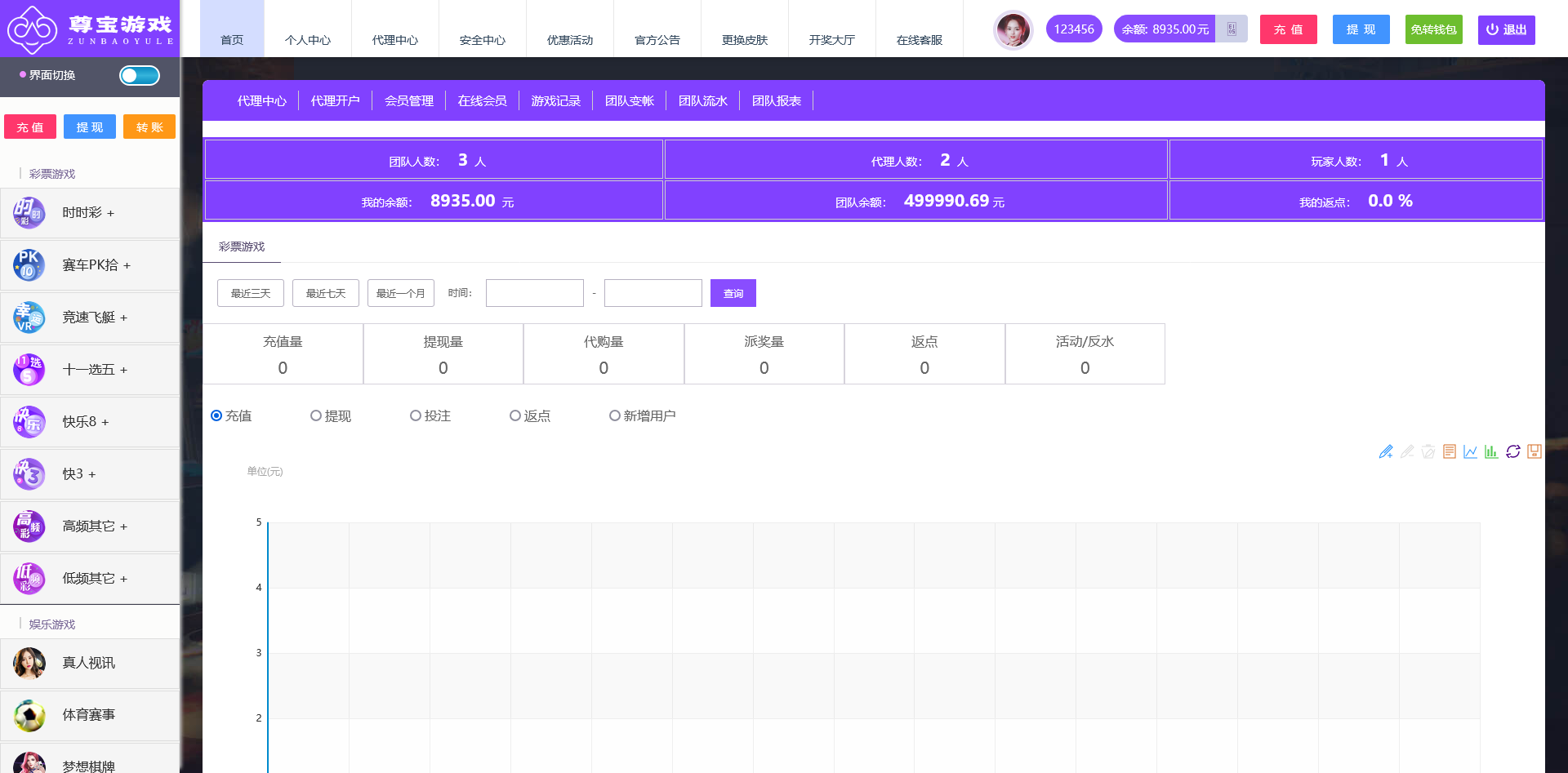The width and height of the screenshot is (1568, 773).
Task: Click the balance refresh icon beside 余额
Action: (1232, 29)
